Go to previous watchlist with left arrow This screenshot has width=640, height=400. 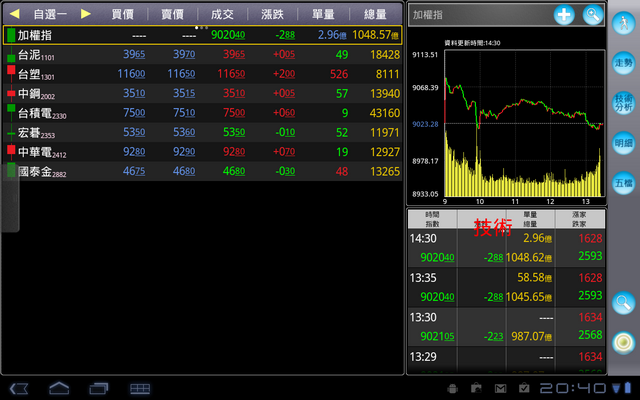tap(15, 14)
